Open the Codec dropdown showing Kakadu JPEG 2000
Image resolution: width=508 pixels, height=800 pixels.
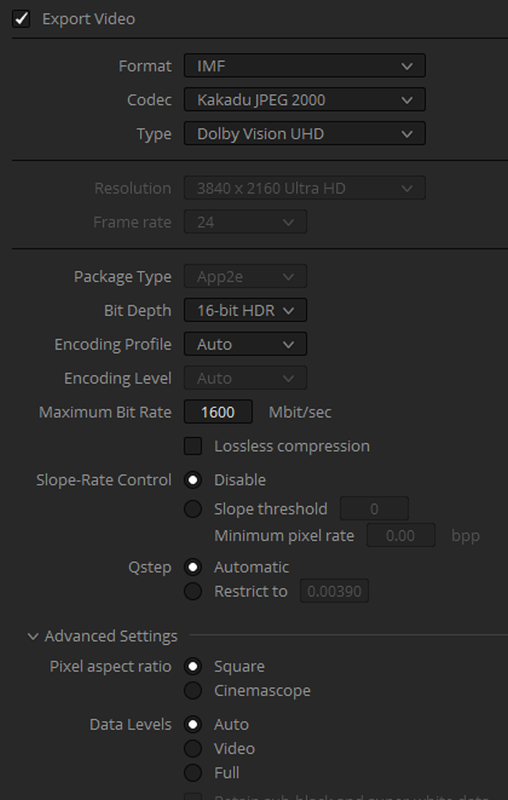coord(304,99)
